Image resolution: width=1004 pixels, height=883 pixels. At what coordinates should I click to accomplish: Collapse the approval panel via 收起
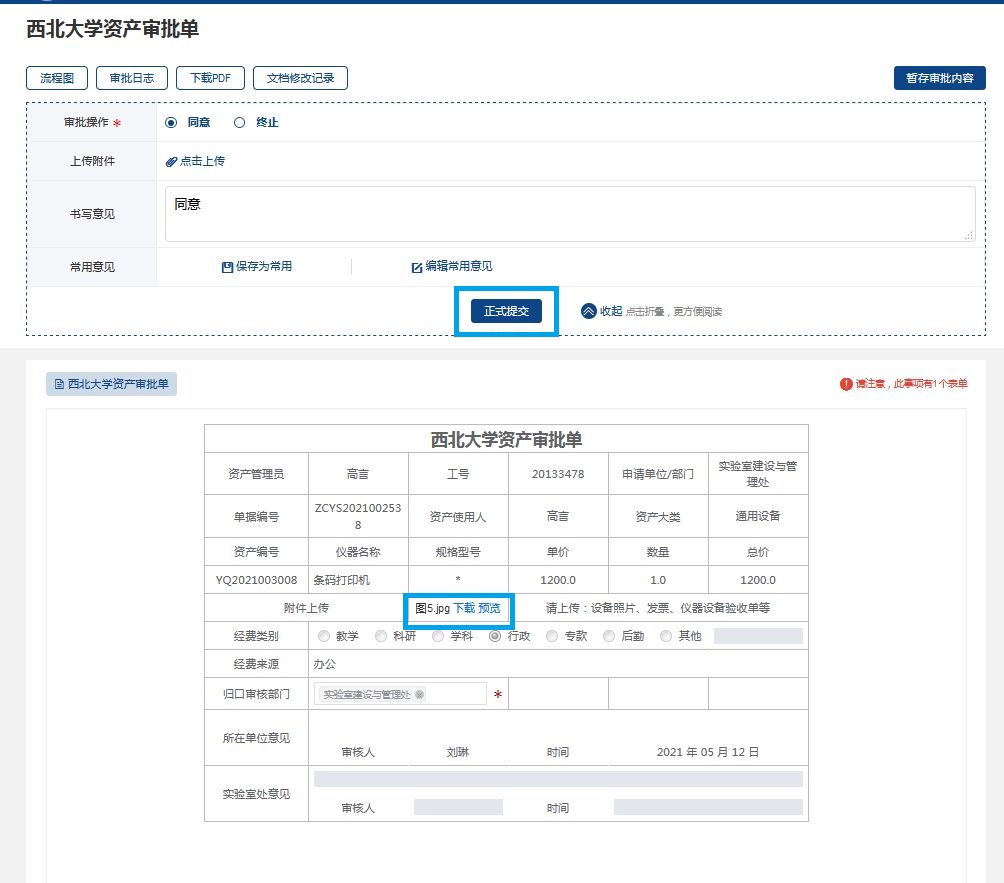[x=611, y=311]
